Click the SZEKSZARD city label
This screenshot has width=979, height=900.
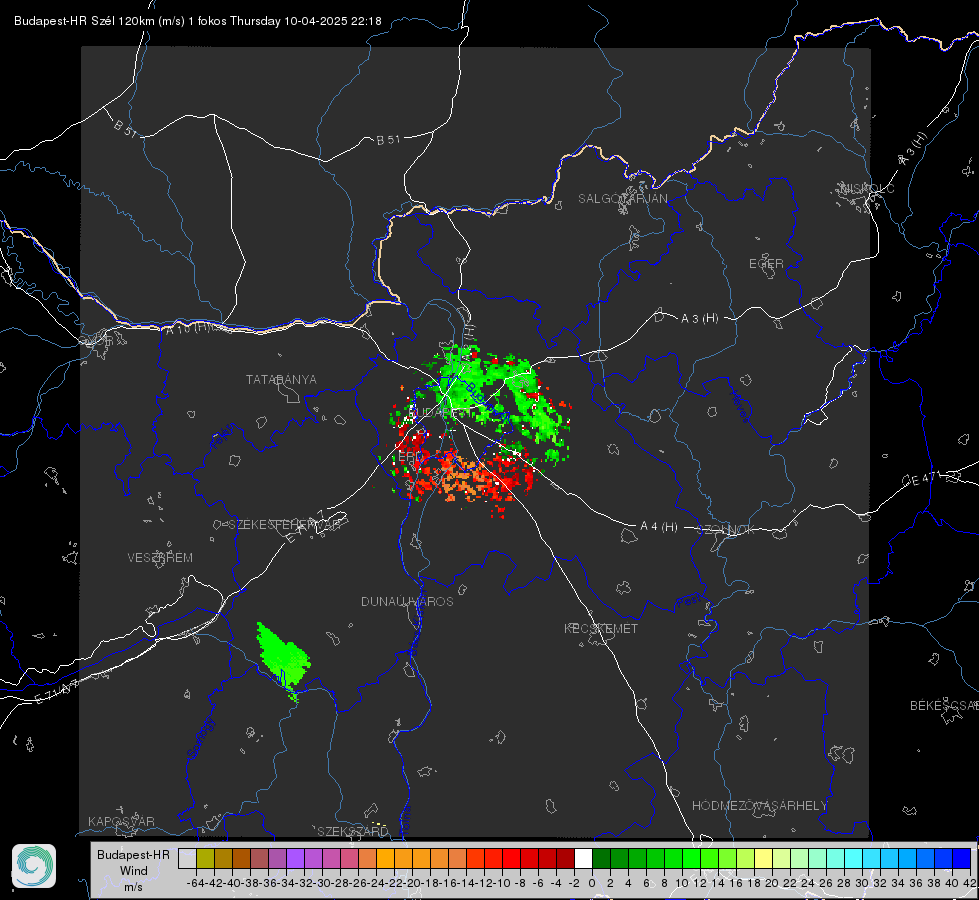coord(353,831)
